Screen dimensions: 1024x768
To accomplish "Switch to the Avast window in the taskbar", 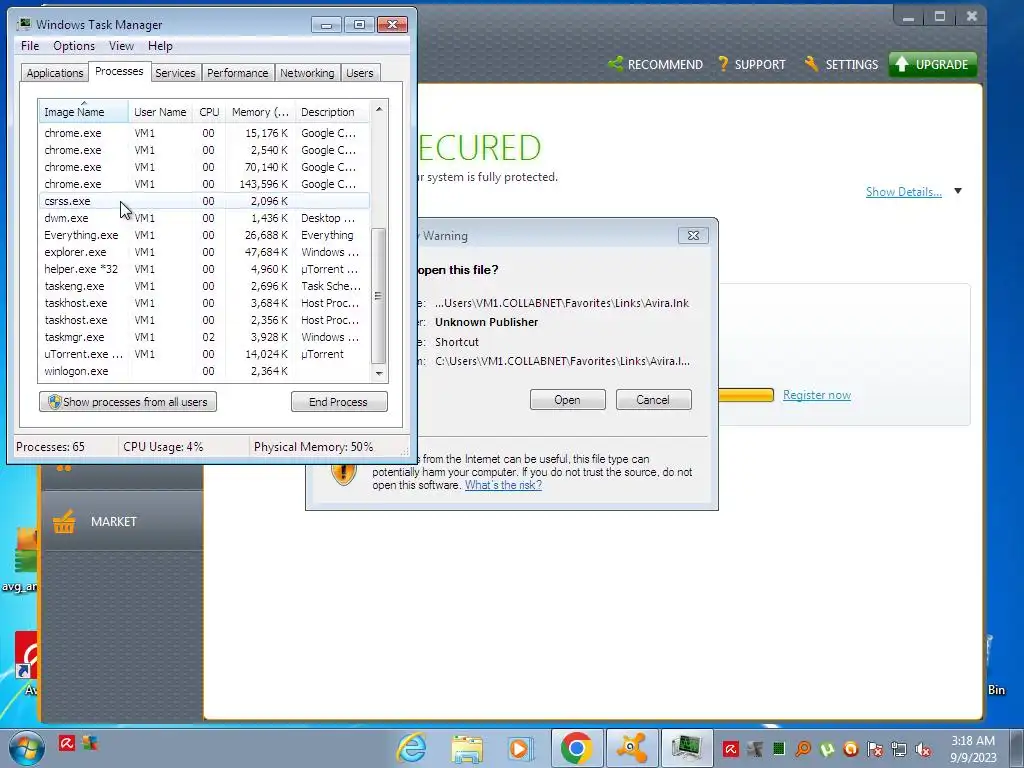I will click(x=632, y=748).
